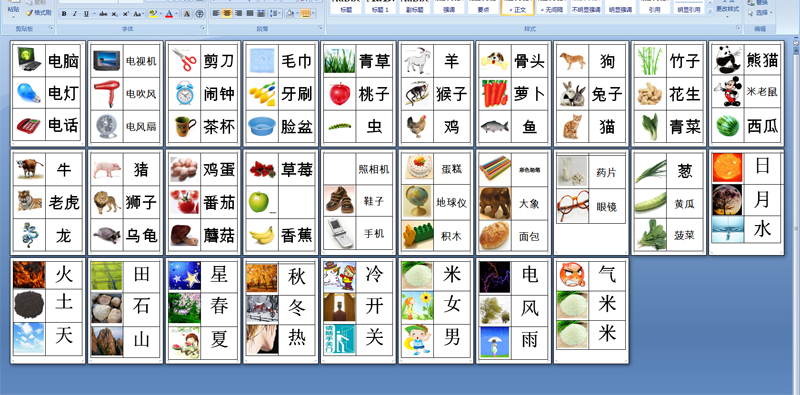Apply red font color
The image size is (800, 395).
(x=169, y=14)
